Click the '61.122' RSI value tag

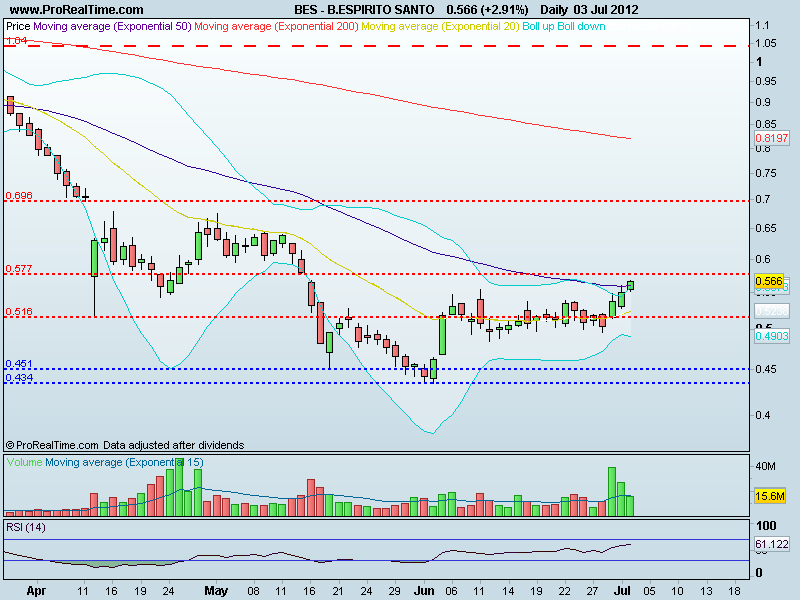771,544
